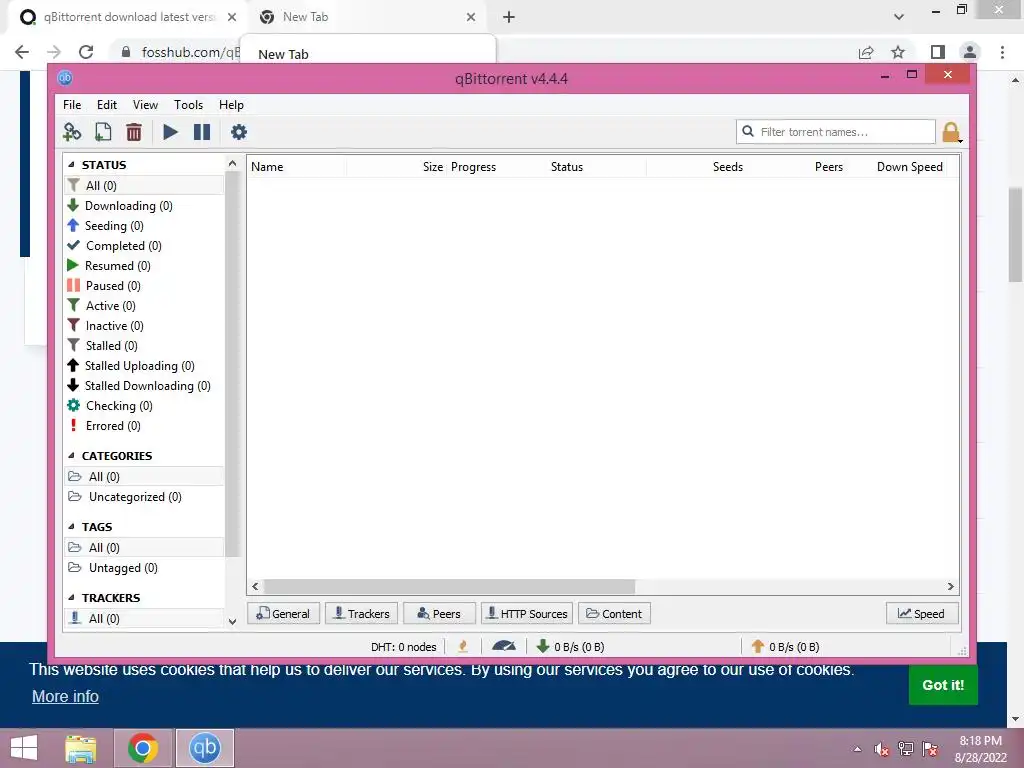
Task: Select Checking (0) status filter
Action: 119,406
